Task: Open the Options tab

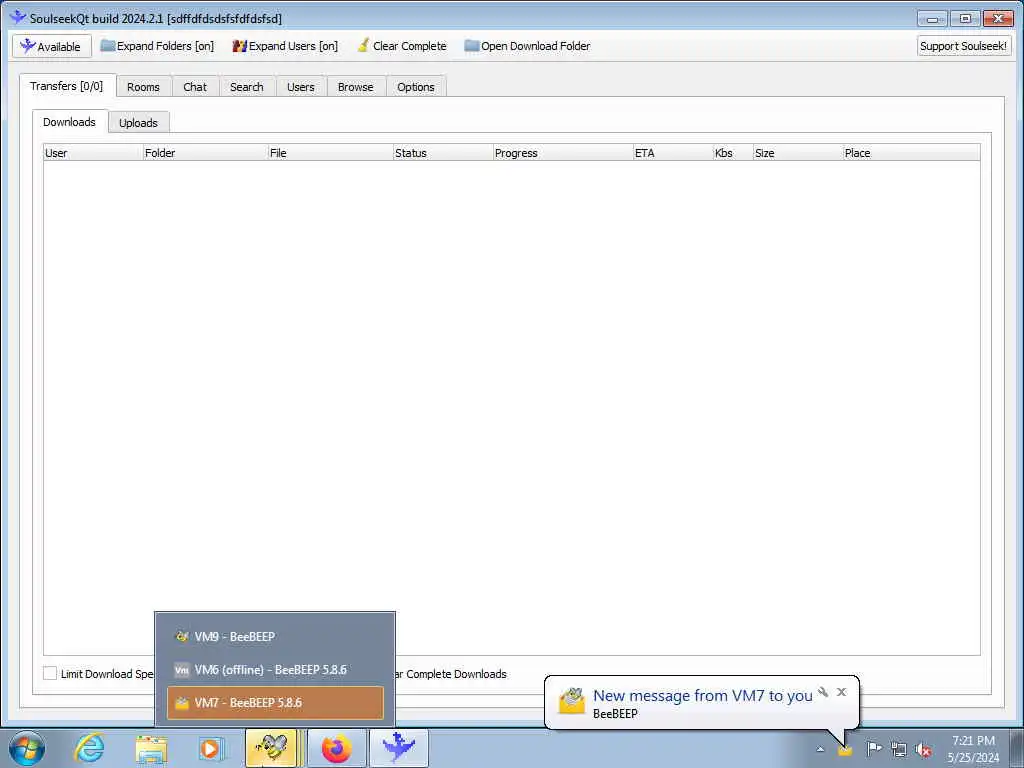Action: click(416, 87)
